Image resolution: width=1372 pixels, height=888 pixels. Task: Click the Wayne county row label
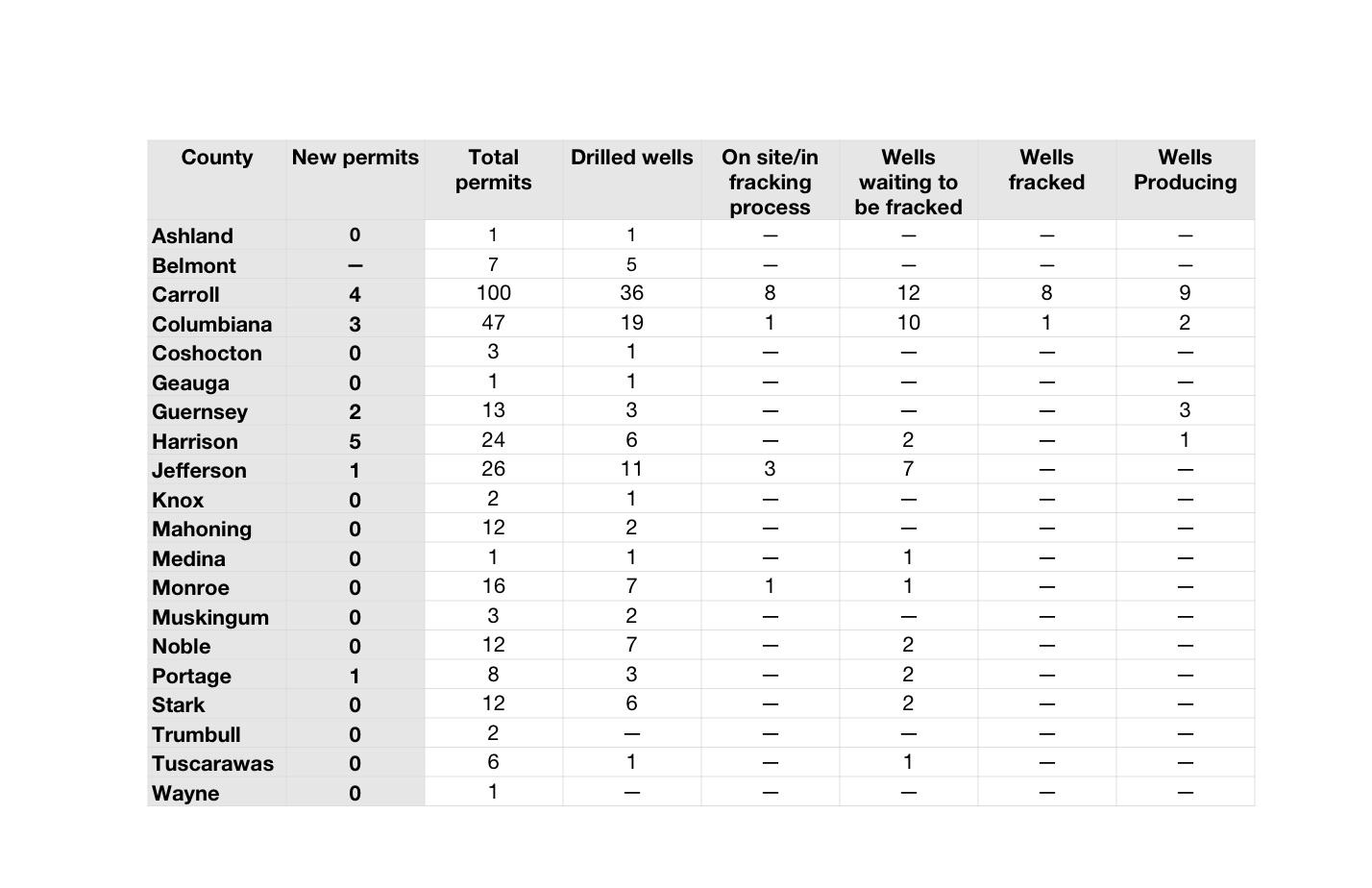(185, 794)
